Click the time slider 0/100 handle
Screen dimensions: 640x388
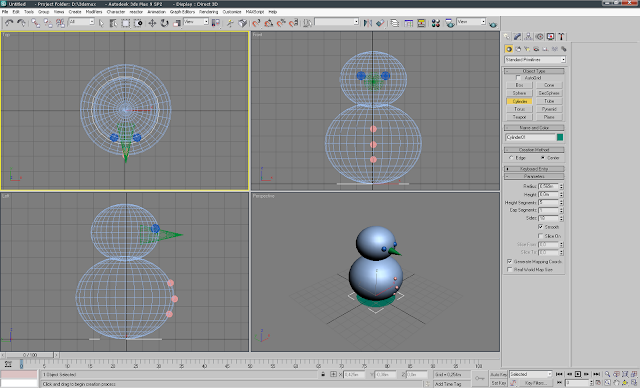[30, 355]
